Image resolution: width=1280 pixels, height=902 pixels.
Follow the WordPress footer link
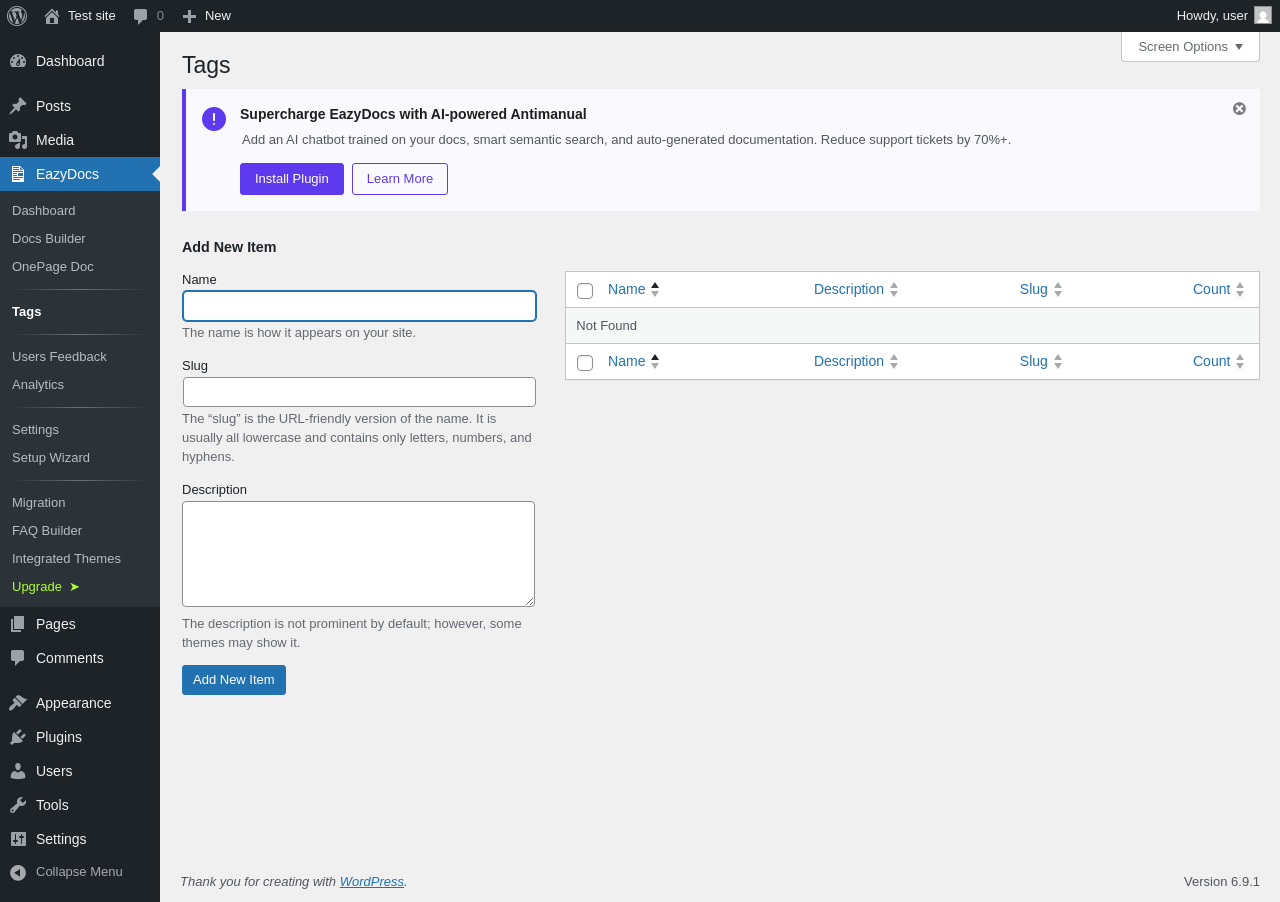click(372, 881)
